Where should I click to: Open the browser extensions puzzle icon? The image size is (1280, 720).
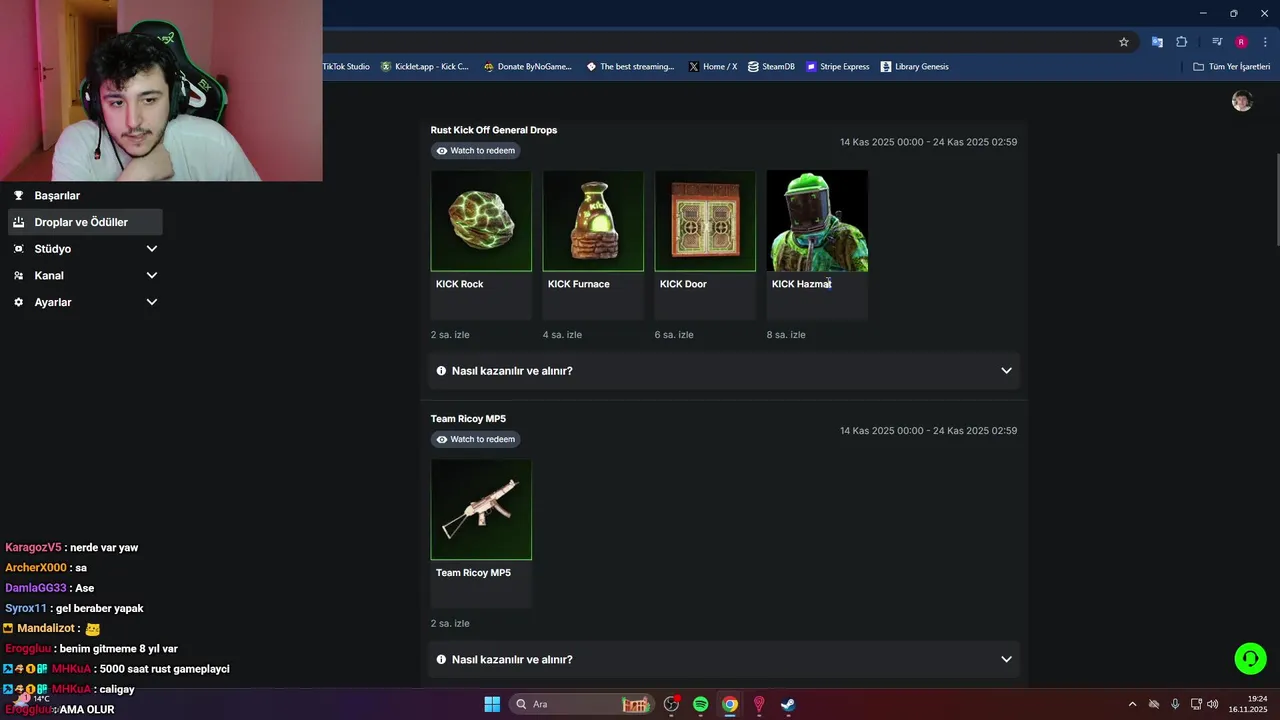pos(1182,42)
